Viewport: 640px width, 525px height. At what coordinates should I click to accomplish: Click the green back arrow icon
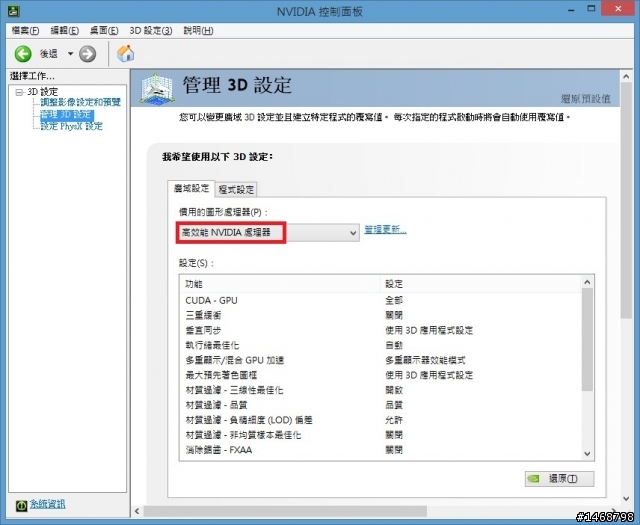(x=23, y=53)
